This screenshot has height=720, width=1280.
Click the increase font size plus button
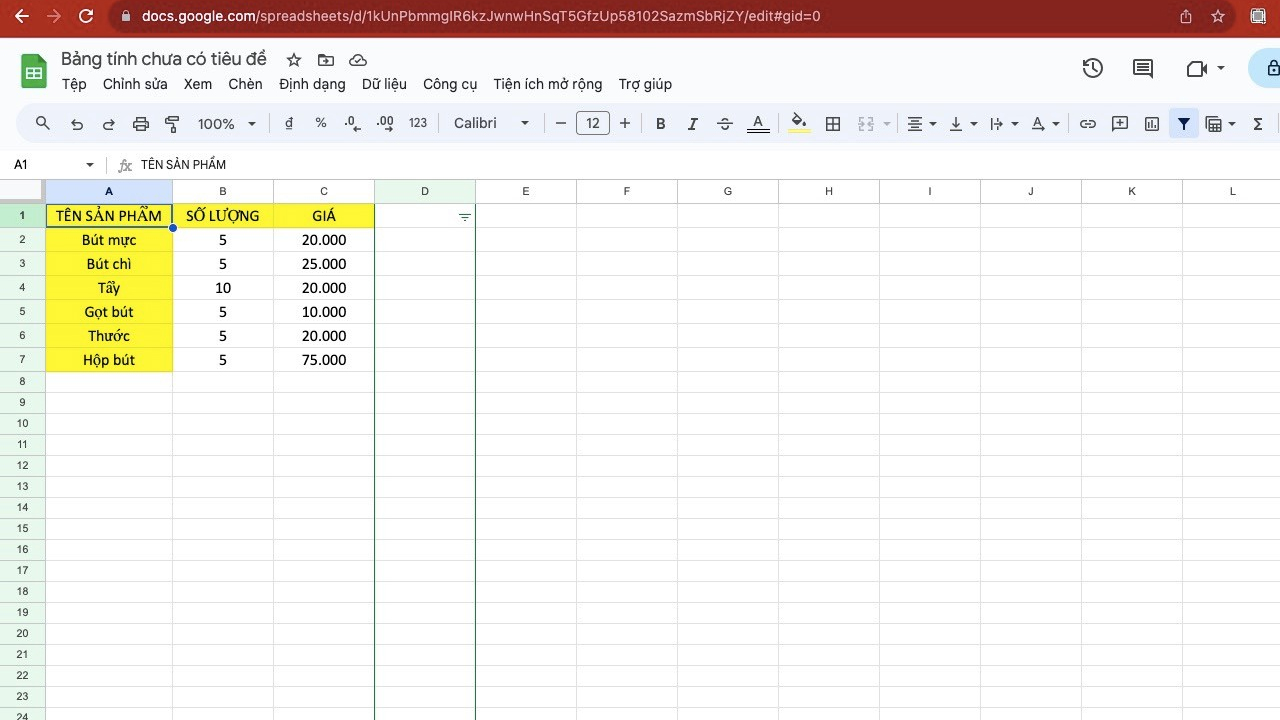pyautogui.click(x=625, y=123)
